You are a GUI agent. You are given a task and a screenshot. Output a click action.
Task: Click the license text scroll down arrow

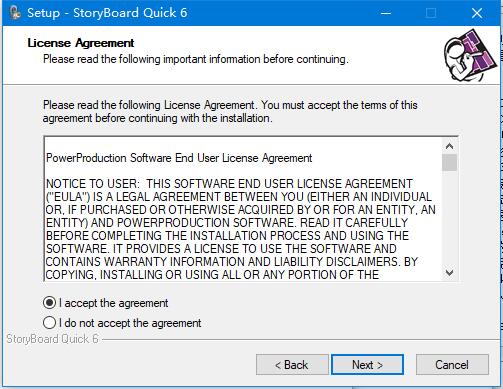click(449, 273)
